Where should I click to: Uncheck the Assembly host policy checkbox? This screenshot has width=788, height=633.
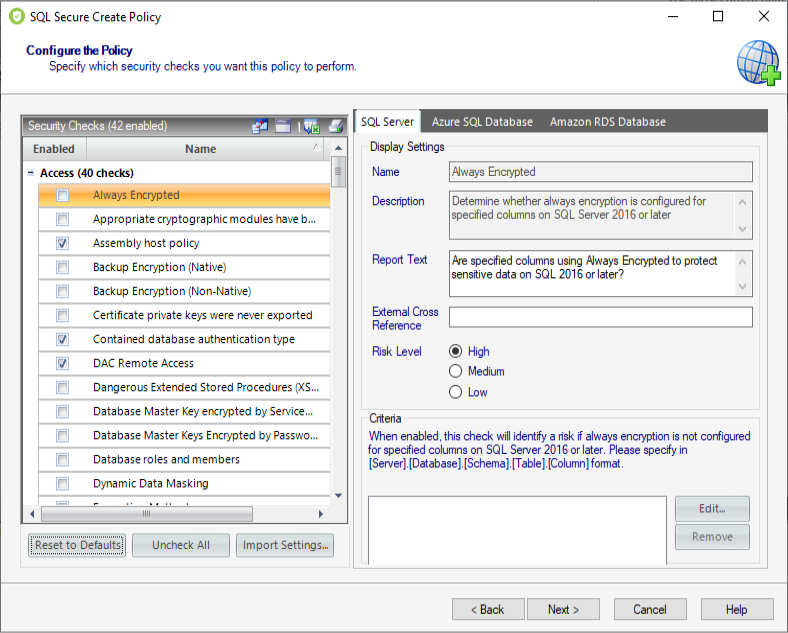[62, 243]
